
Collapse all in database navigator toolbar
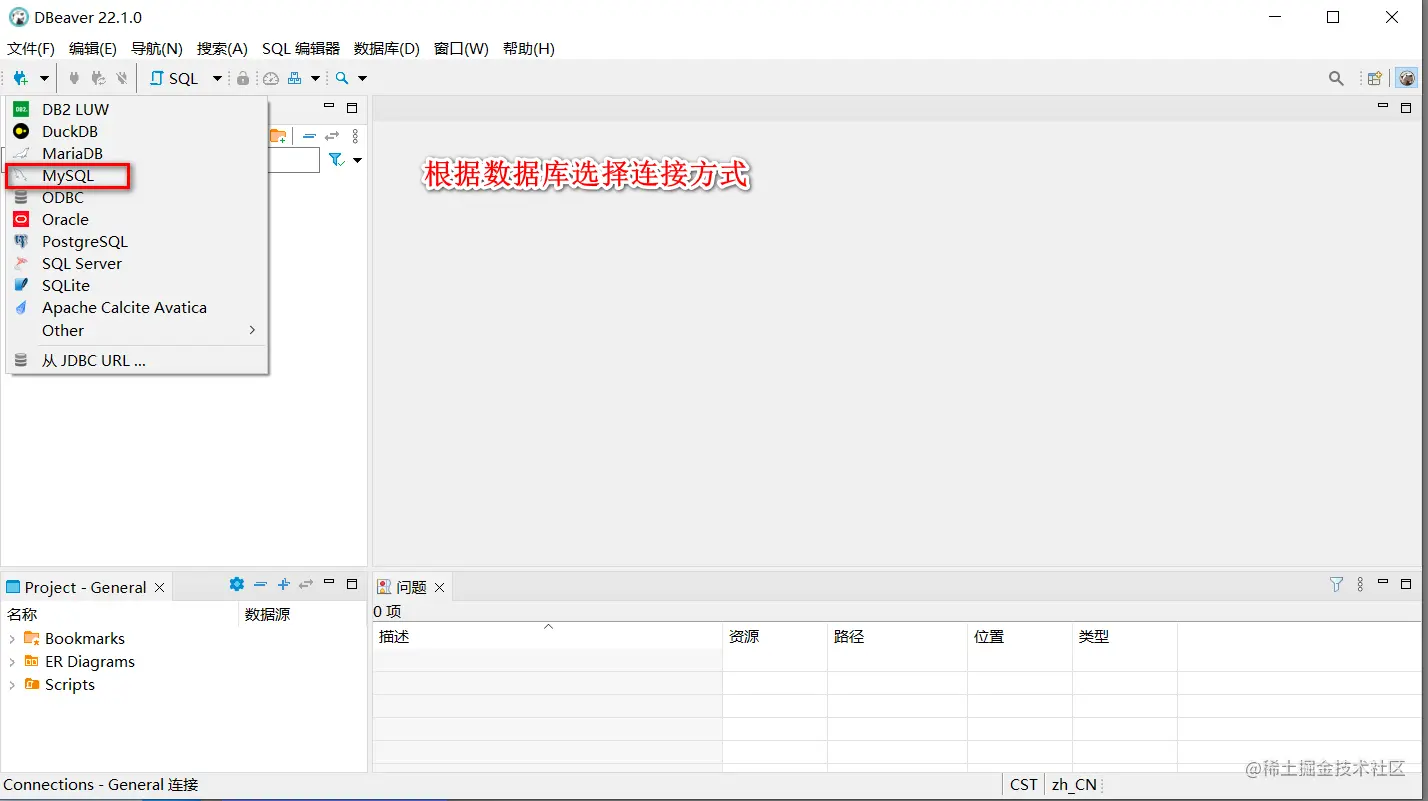tap(309, 135)
